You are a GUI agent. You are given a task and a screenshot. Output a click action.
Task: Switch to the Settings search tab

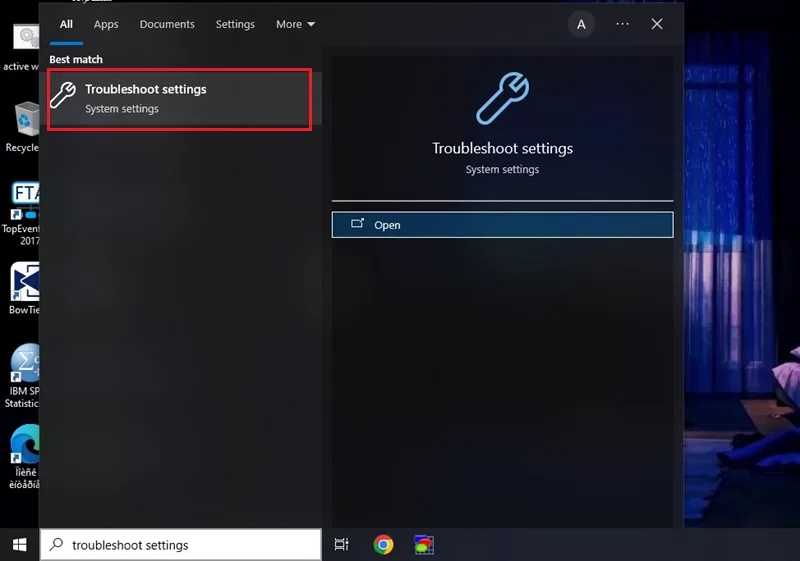point(235,24)
